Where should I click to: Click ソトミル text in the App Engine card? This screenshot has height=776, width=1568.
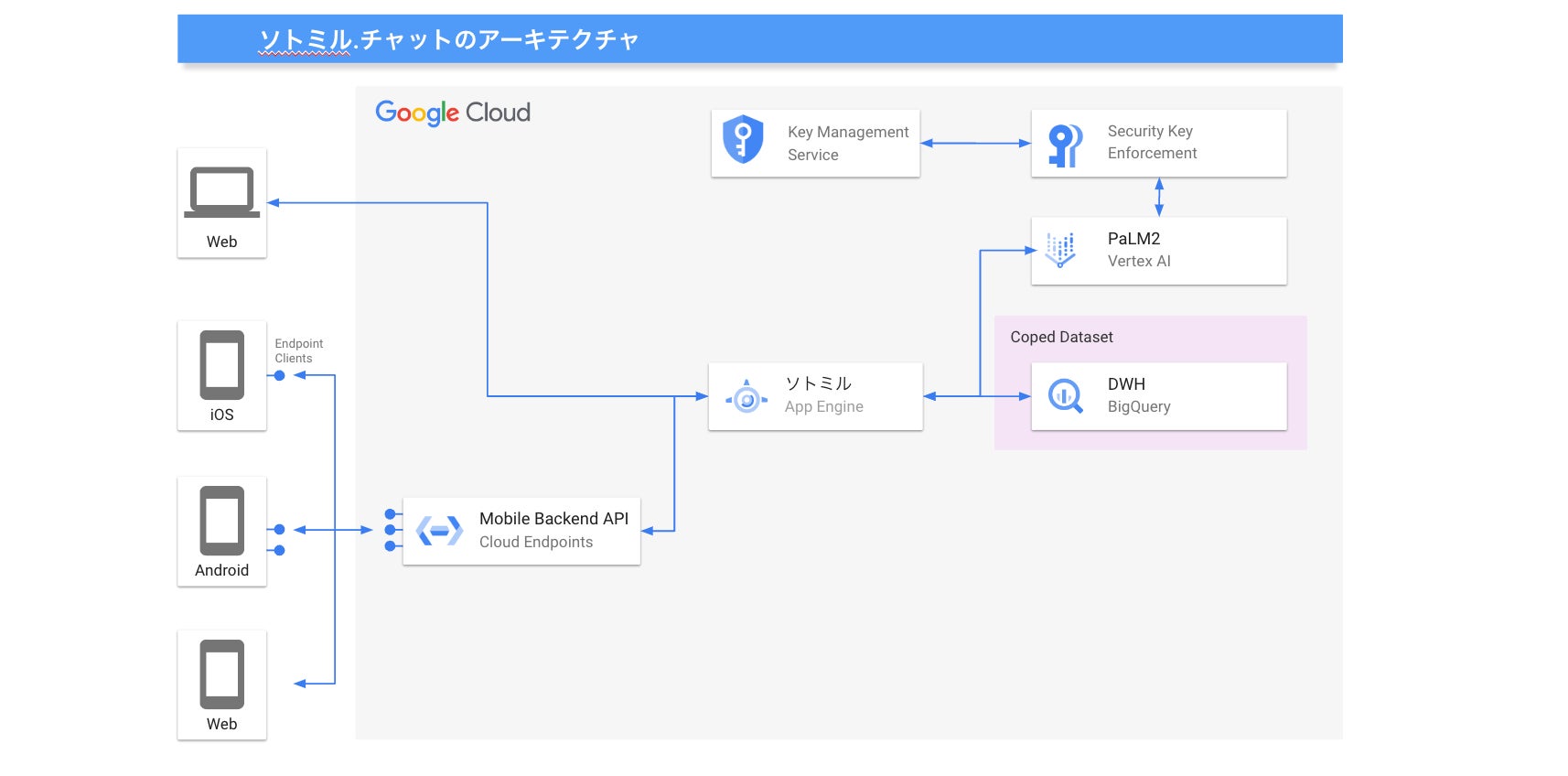pyautogui.click(x=818, y=383)
